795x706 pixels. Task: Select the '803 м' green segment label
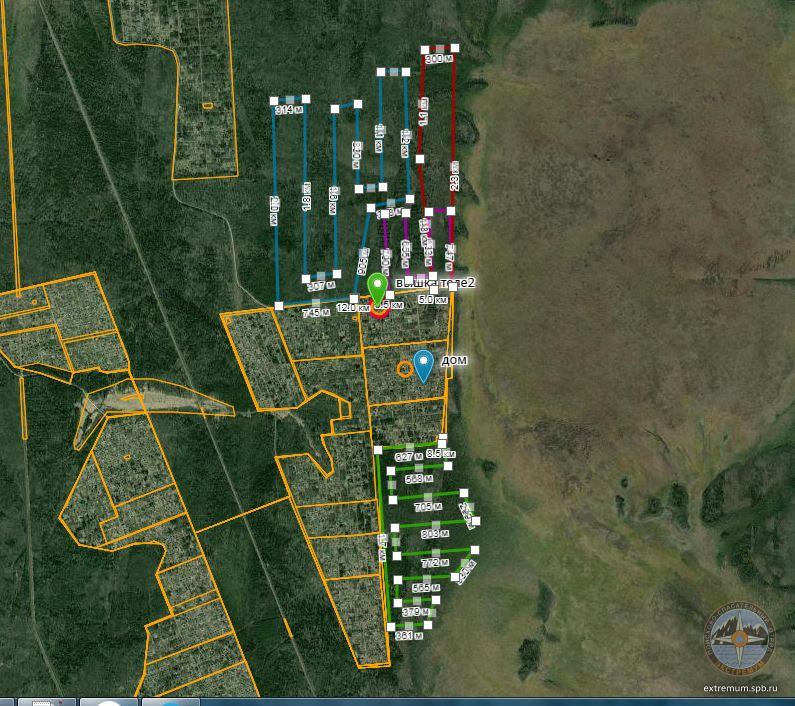(x=434, y=534)
